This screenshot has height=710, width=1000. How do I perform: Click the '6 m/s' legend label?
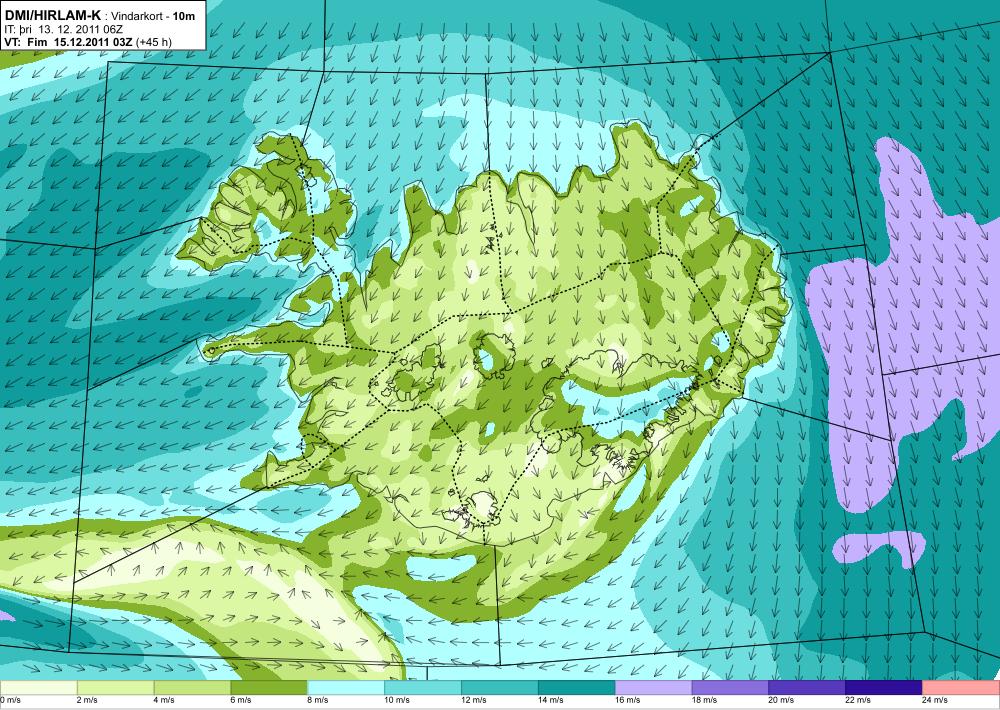(241, 700)
